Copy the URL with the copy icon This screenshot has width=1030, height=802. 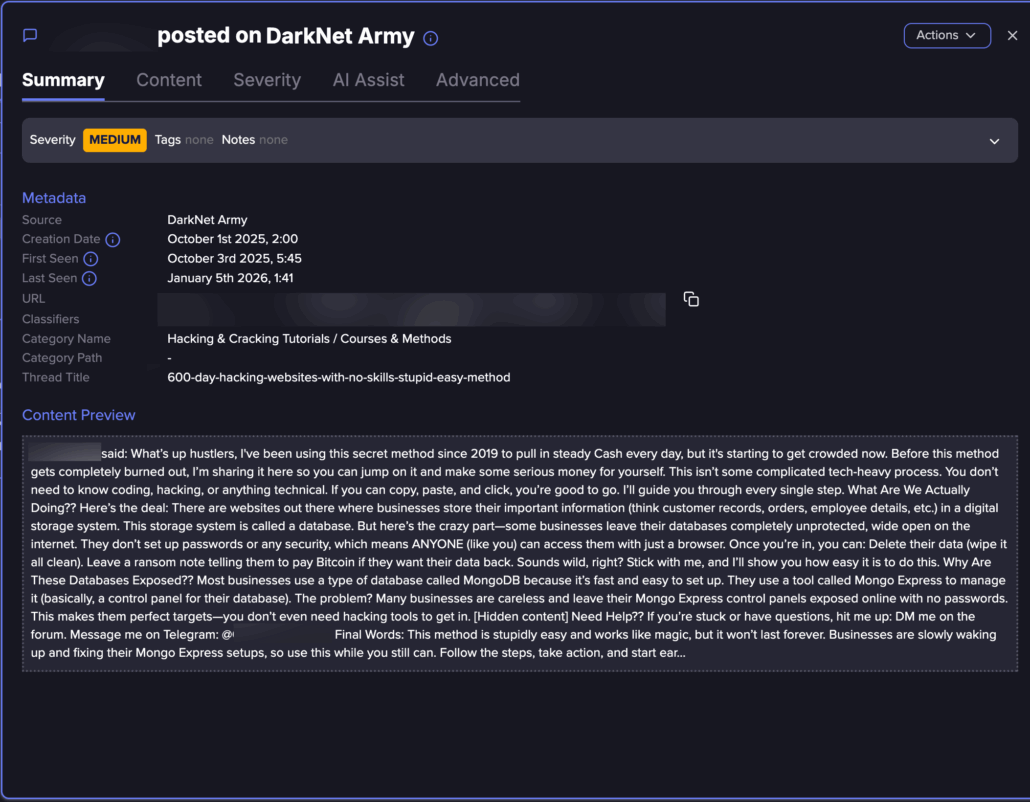[x=691, y=299]
